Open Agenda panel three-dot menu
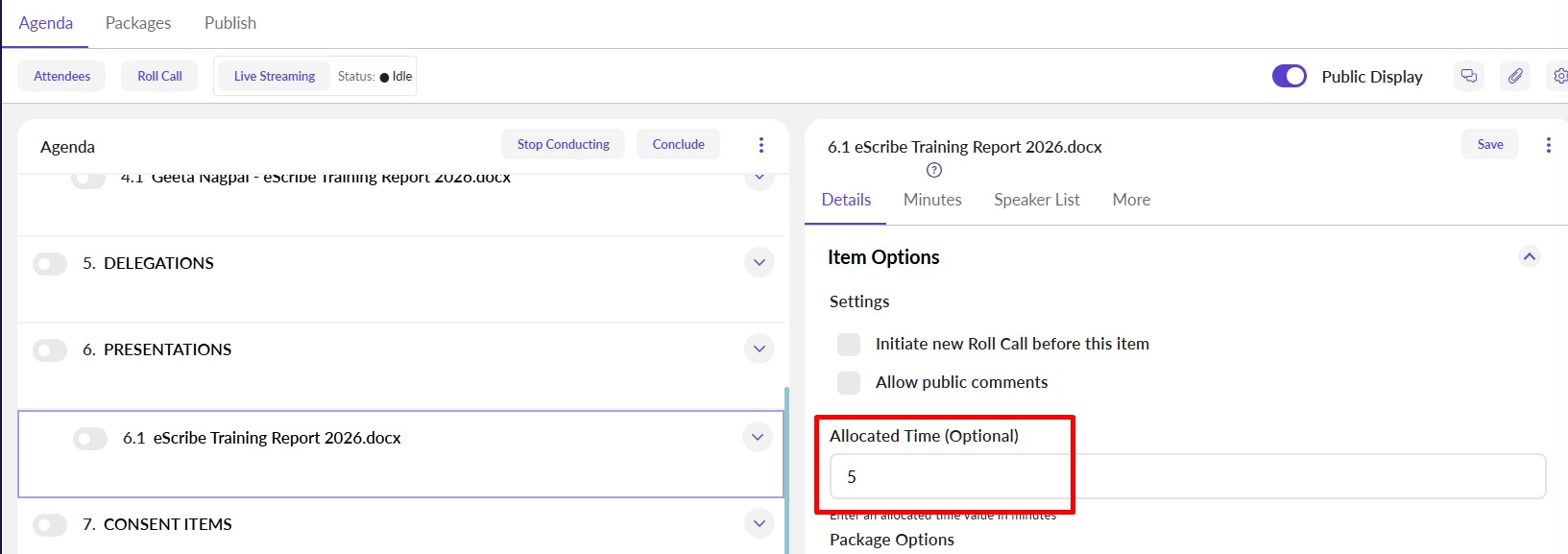The width and height of the screenshot is (1568, 554). (761, 145)
